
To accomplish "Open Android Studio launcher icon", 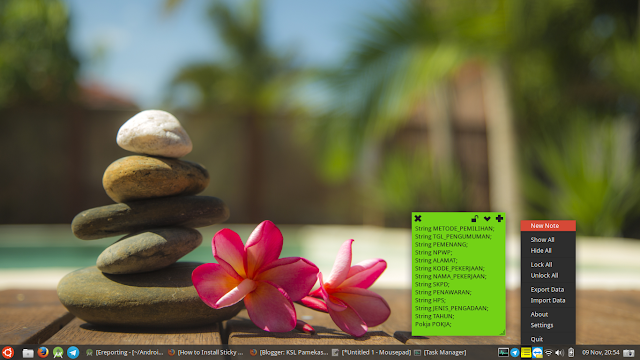I will coord(58,352).
